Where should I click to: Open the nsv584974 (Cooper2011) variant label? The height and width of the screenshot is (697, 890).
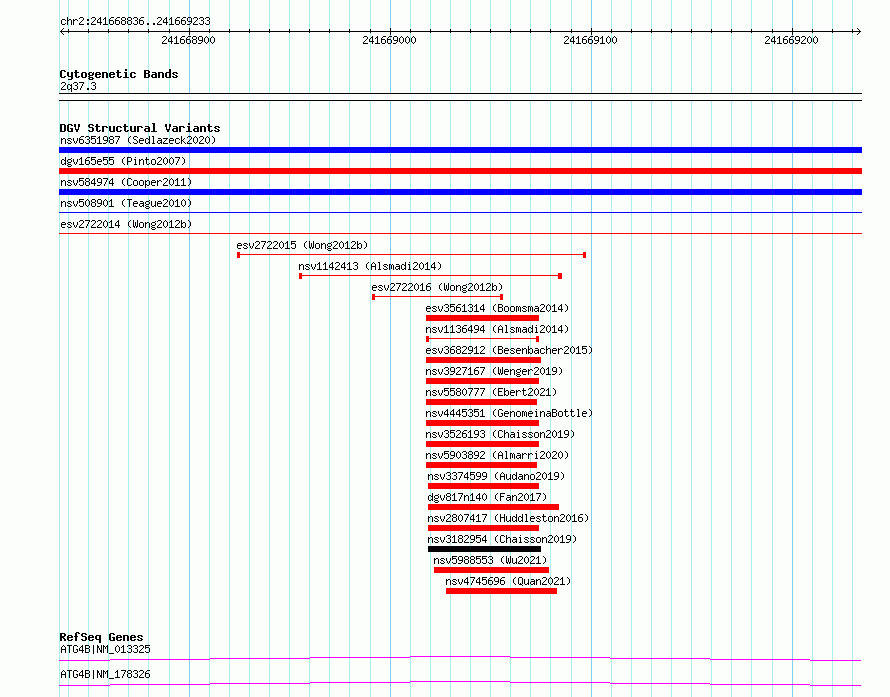point(126,182)
